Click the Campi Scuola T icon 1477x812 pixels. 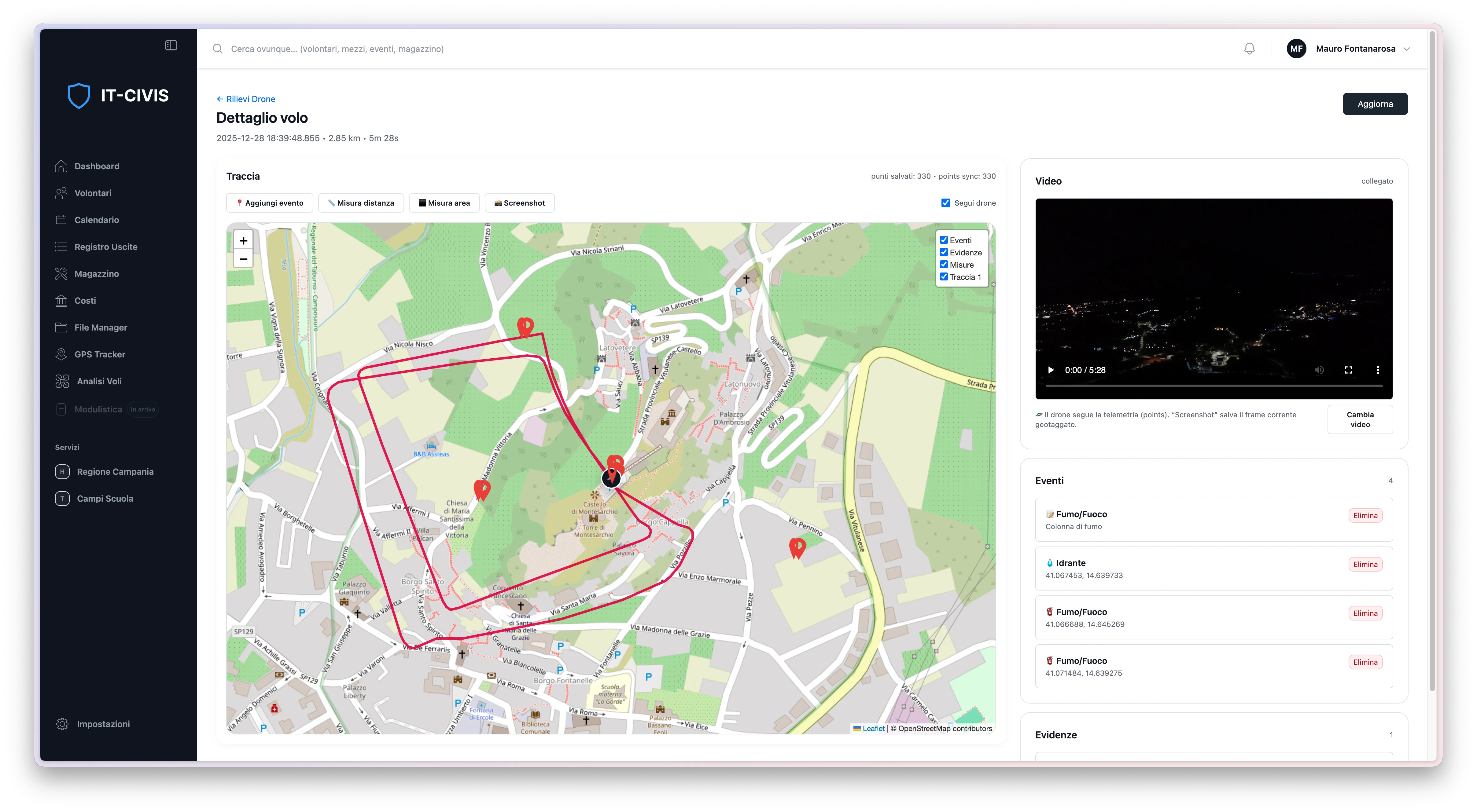click(62, 499)
